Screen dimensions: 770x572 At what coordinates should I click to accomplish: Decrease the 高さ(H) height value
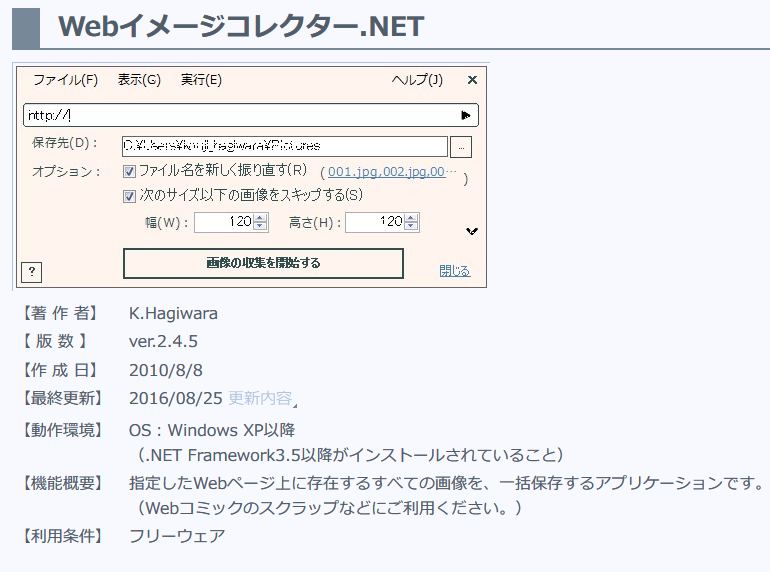(412, 226)
